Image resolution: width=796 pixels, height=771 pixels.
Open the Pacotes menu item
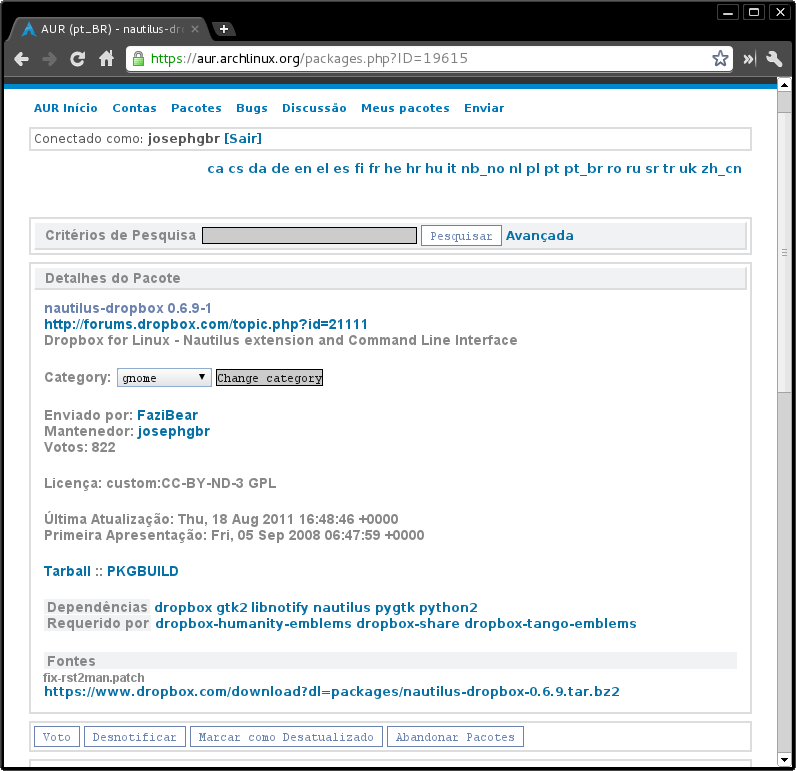point(196,108)
